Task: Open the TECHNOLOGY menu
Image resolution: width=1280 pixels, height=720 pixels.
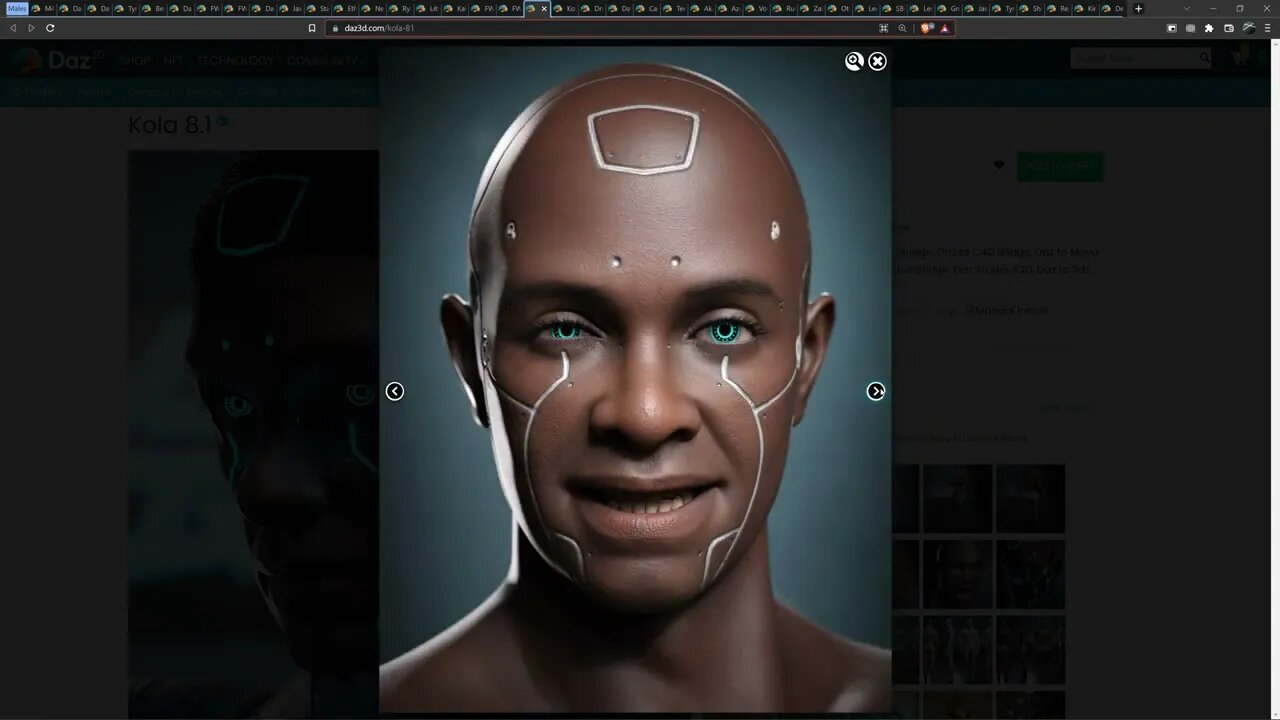Action: point(235,61)
